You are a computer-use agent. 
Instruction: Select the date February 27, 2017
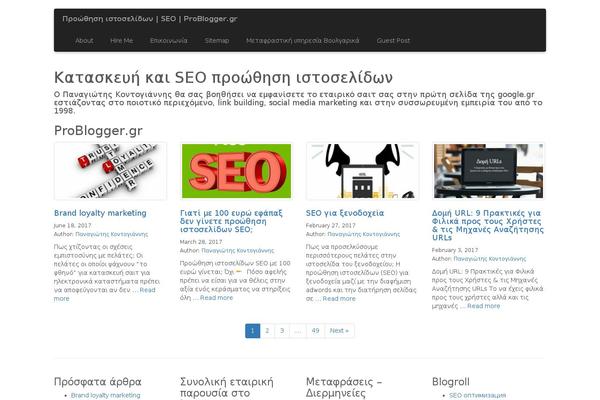[331, 225]
